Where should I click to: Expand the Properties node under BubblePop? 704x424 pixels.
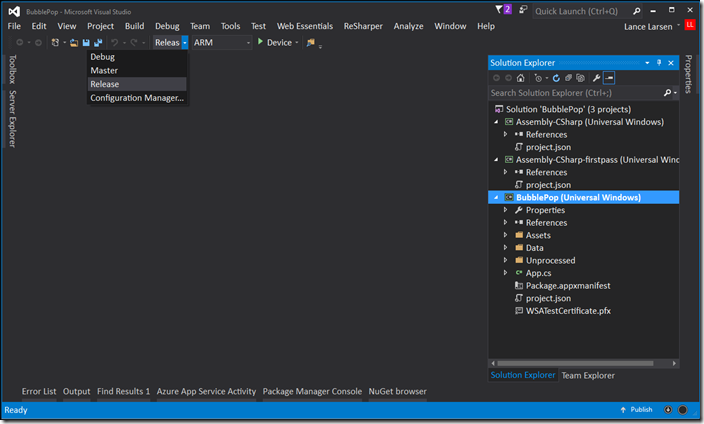[x=506, y=210]
